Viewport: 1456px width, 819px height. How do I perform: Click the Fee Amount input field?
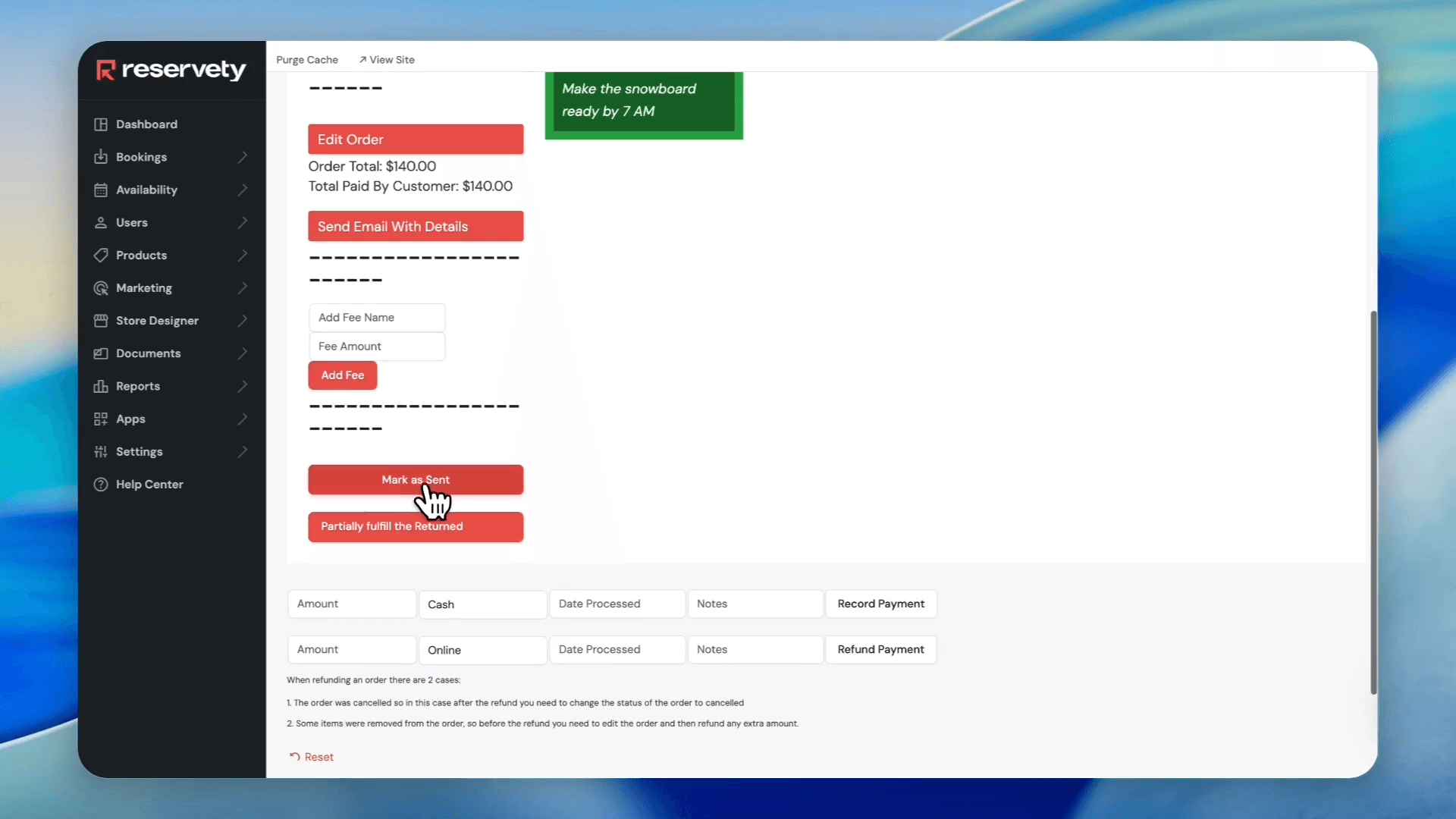(377, 347)
